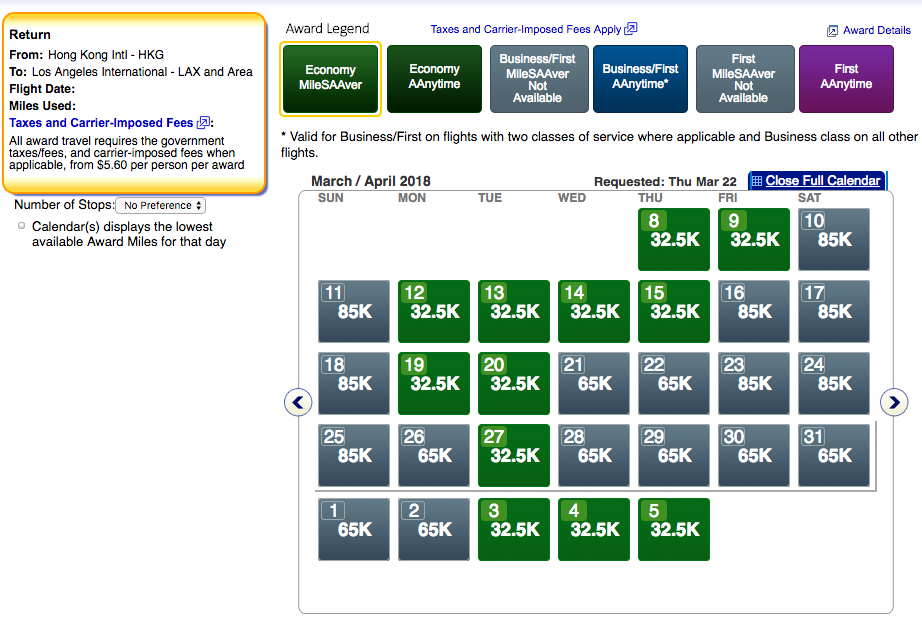This screenshot has width=922, height=625.
Task: Click popup icon beside Award Details
Action: [832, 31]
